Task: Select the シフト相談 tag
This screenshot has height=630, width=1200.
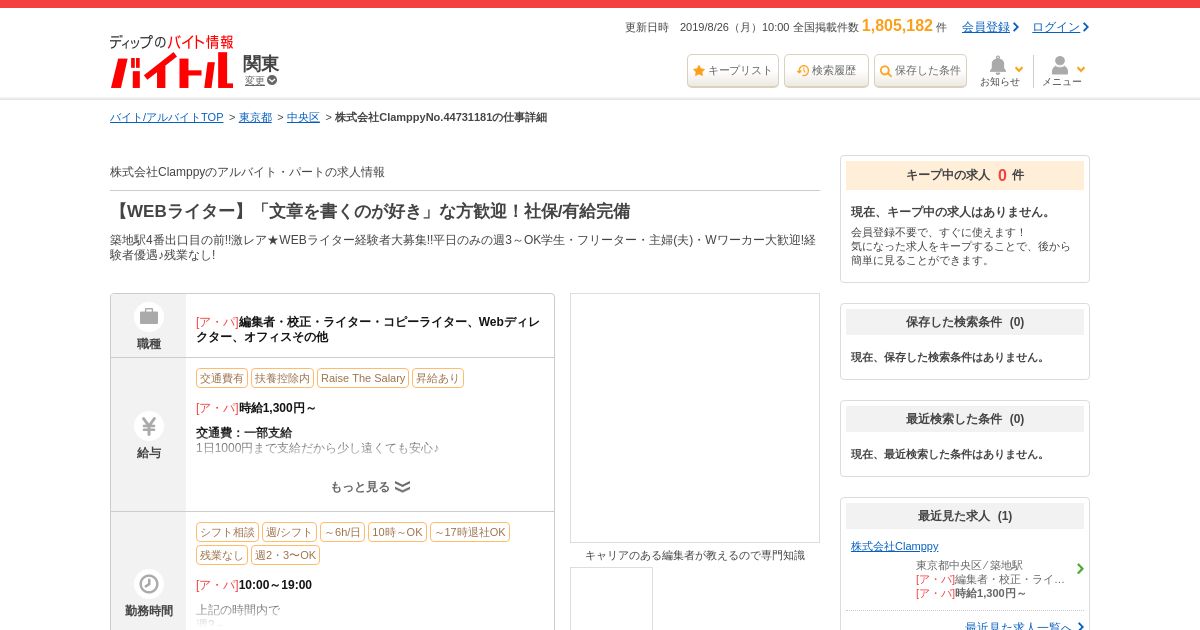Action: (227, 532)
